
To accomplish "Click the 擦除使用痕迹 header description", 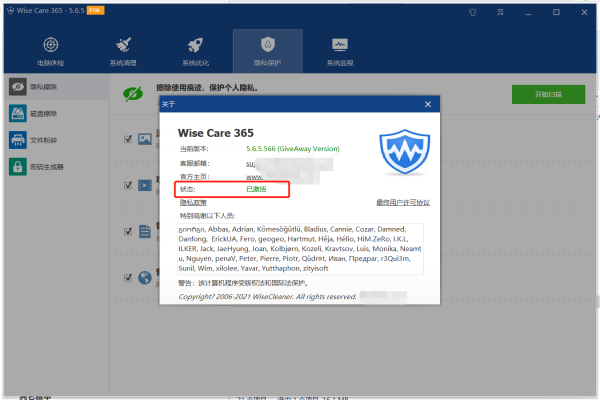I will pyautogui.click(x=207, y=88).
